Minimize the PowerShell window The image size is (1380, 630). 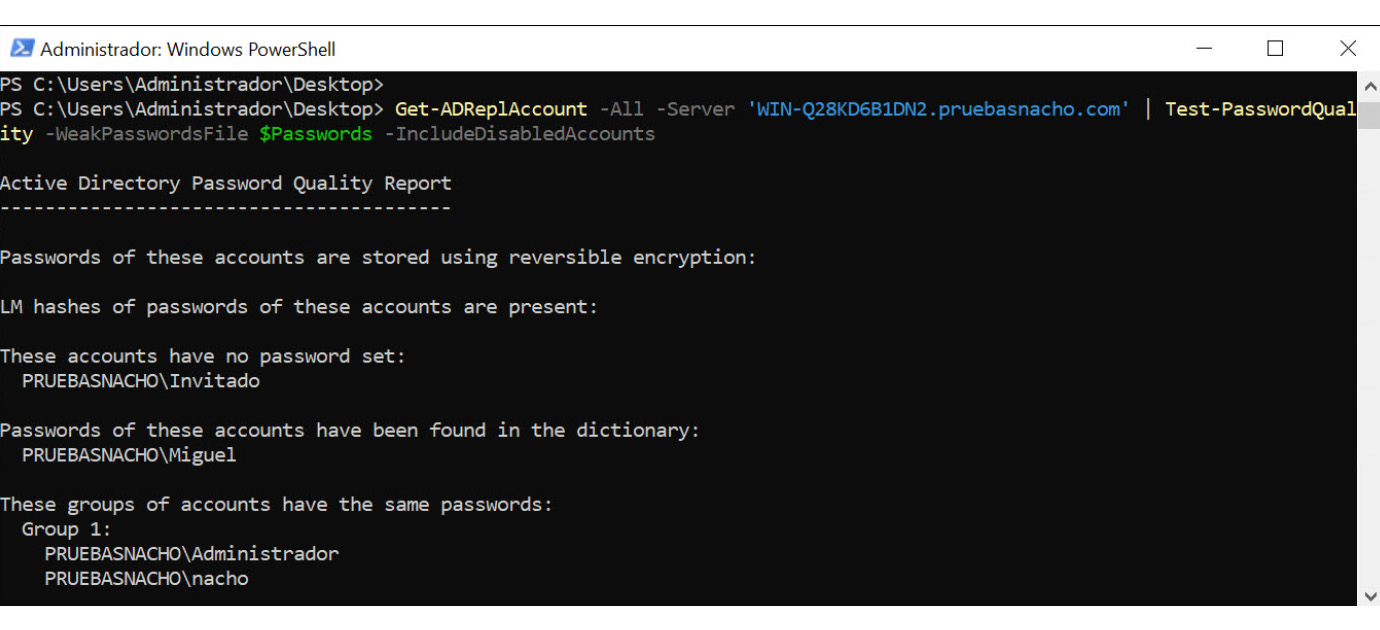point(1204,48)
